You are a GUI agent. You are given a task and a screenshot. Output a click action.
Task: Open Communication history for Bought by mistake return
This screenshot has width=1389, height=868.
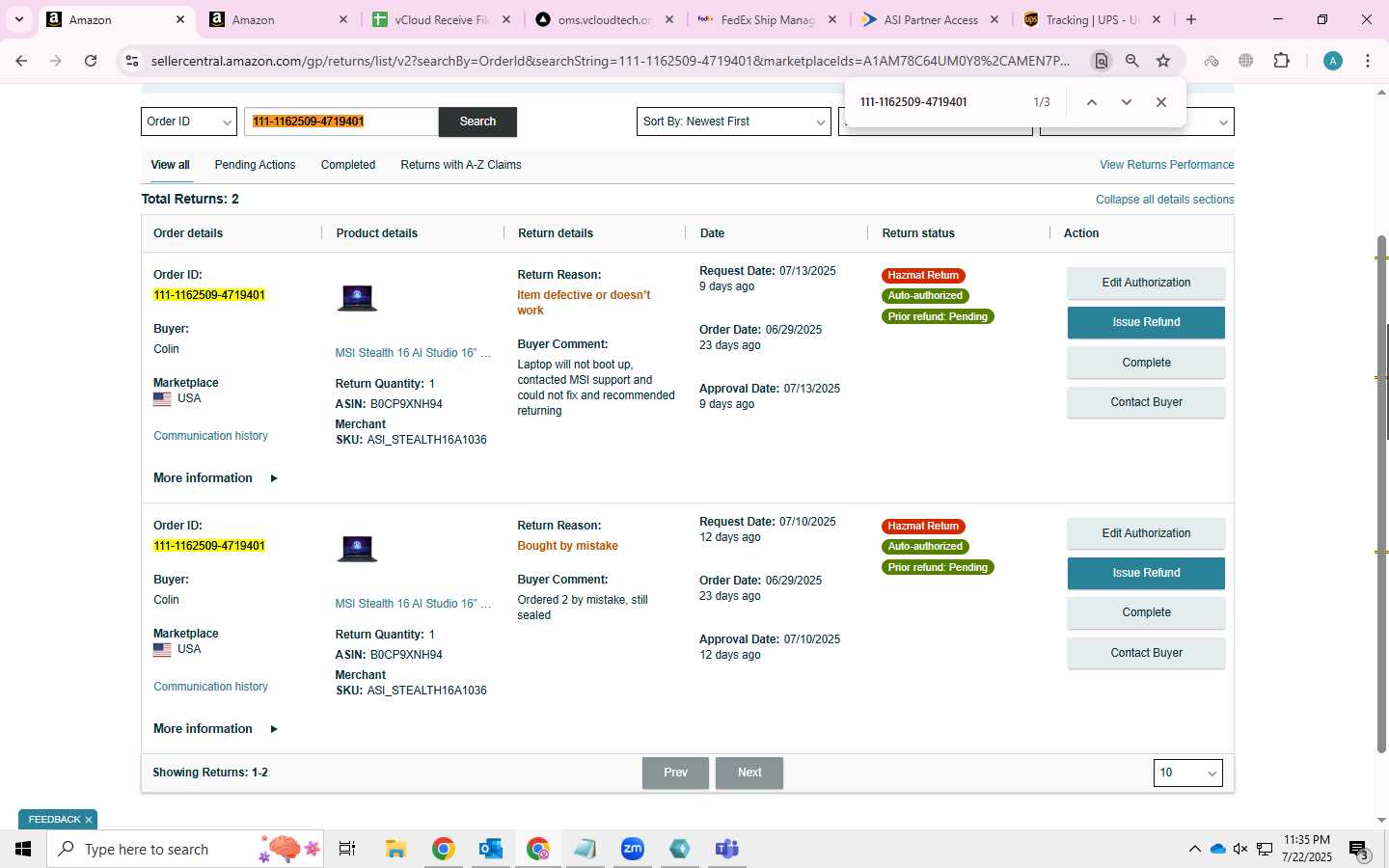tap(210, 687)
